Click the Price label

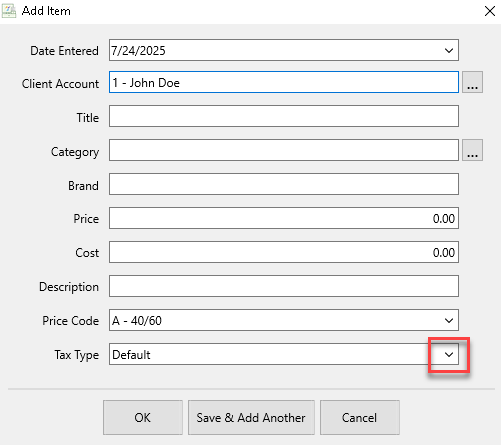pyautogui.click(x=86, y=219)
